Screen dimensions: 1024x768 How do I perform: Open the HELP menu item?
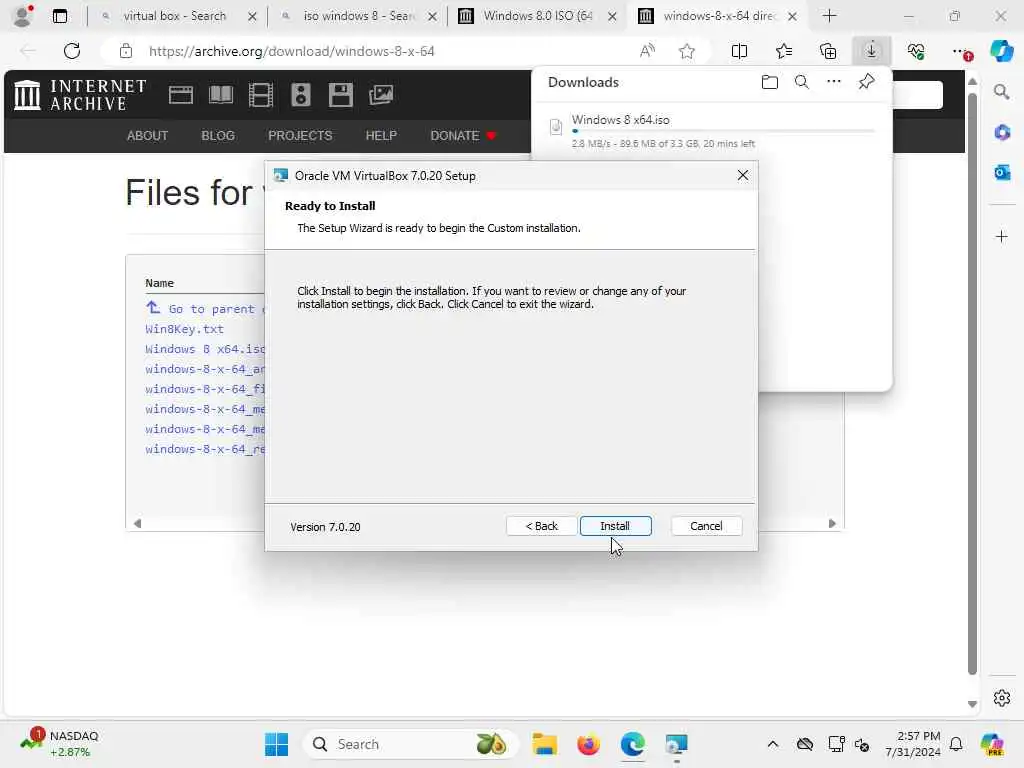[381, 136]
